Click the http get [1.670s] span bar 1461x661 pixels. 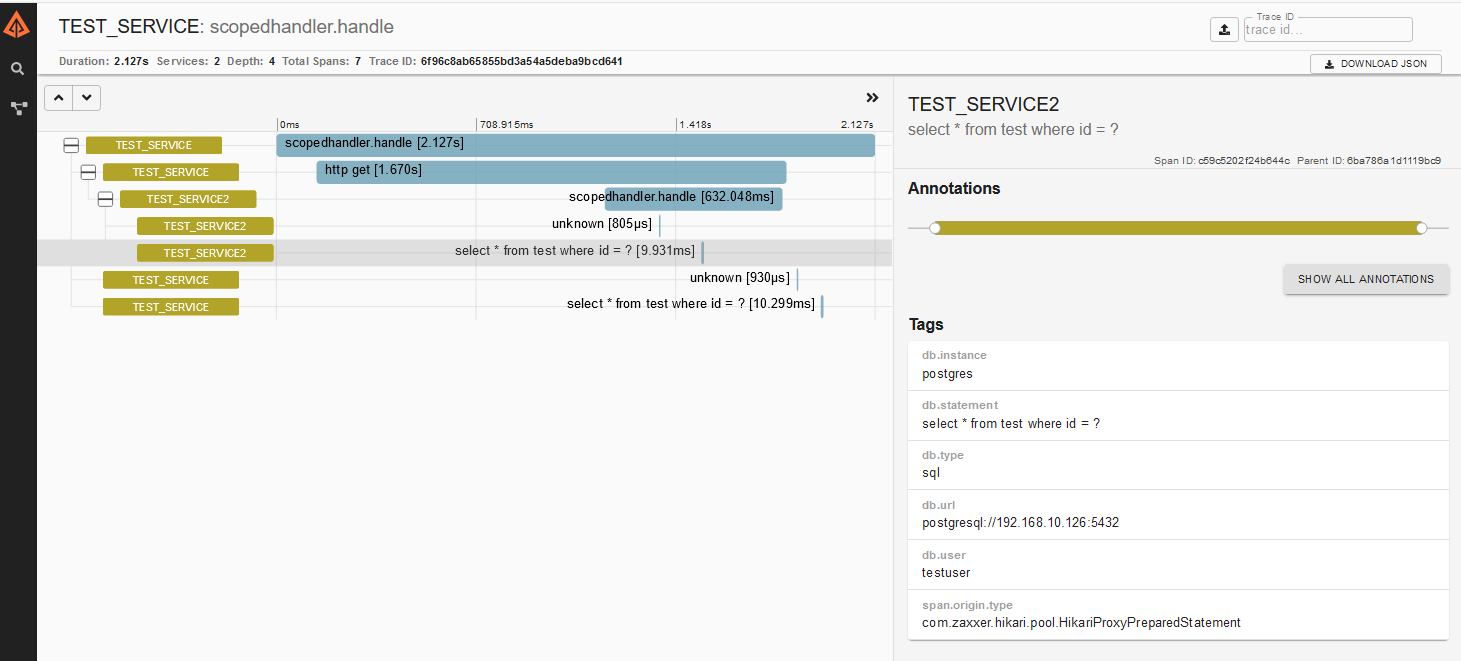click(551, 172)
